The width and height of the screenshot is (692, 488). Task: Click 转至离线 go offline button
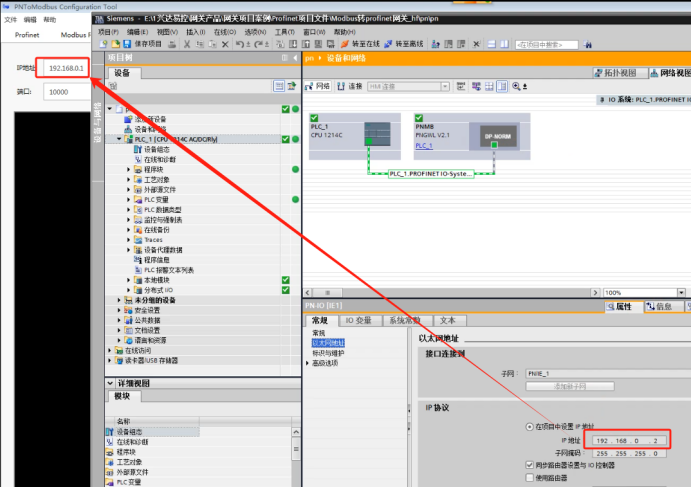(404, 44)
